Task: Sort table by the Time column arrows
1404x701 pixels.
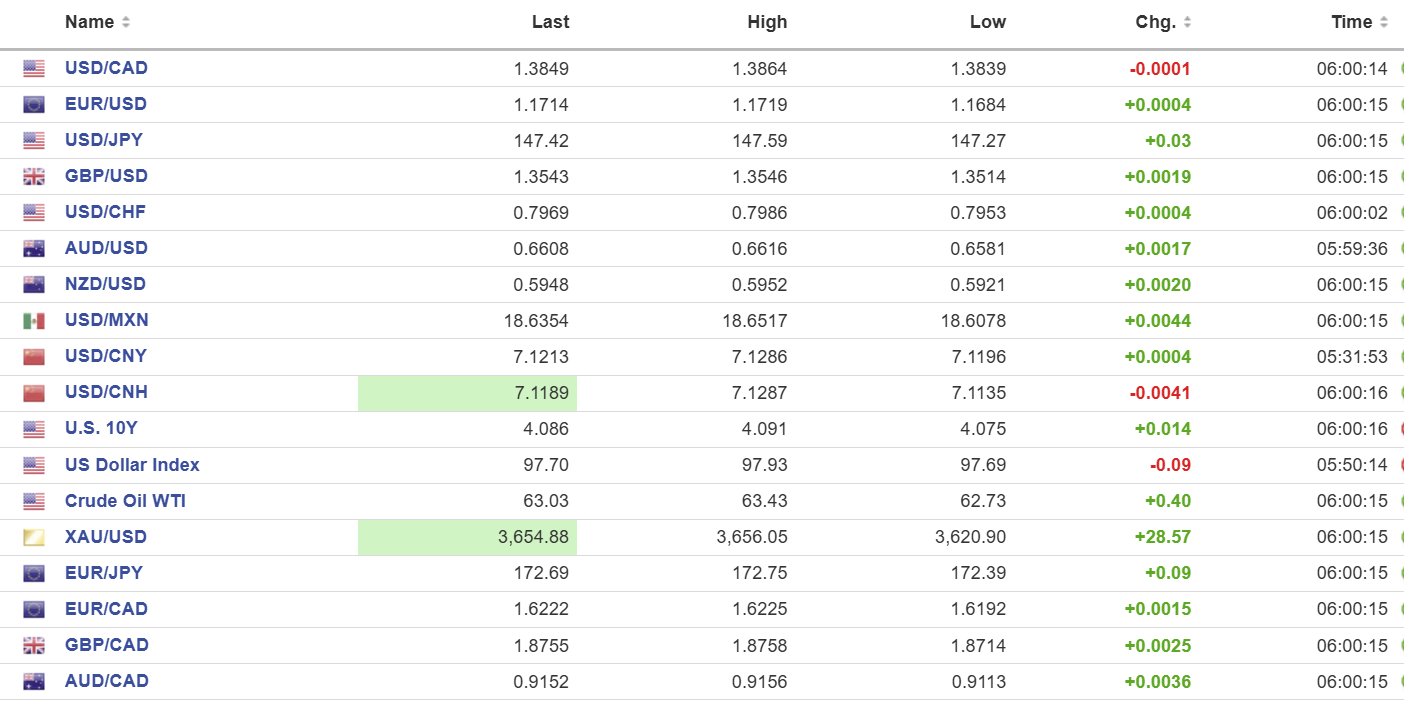Action: point(1384,22)
